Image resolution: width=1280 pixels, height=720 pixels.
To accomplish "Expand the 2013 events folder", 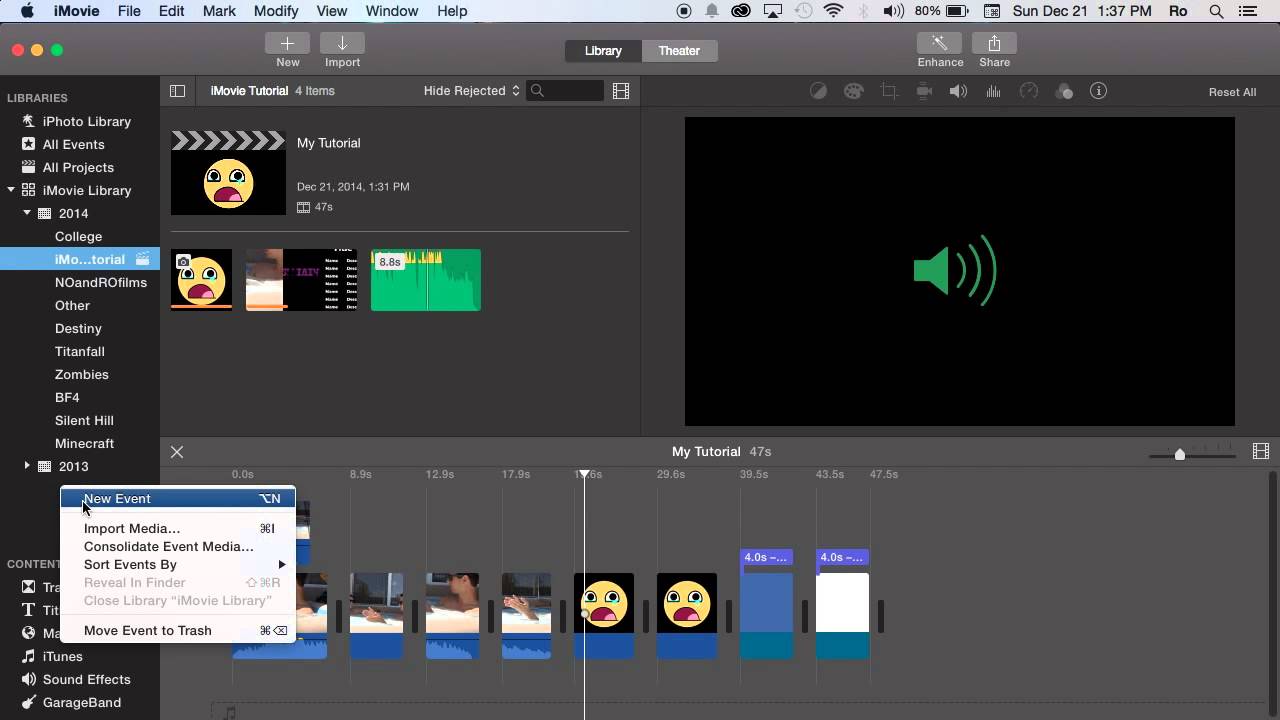I will click(28, 466).
